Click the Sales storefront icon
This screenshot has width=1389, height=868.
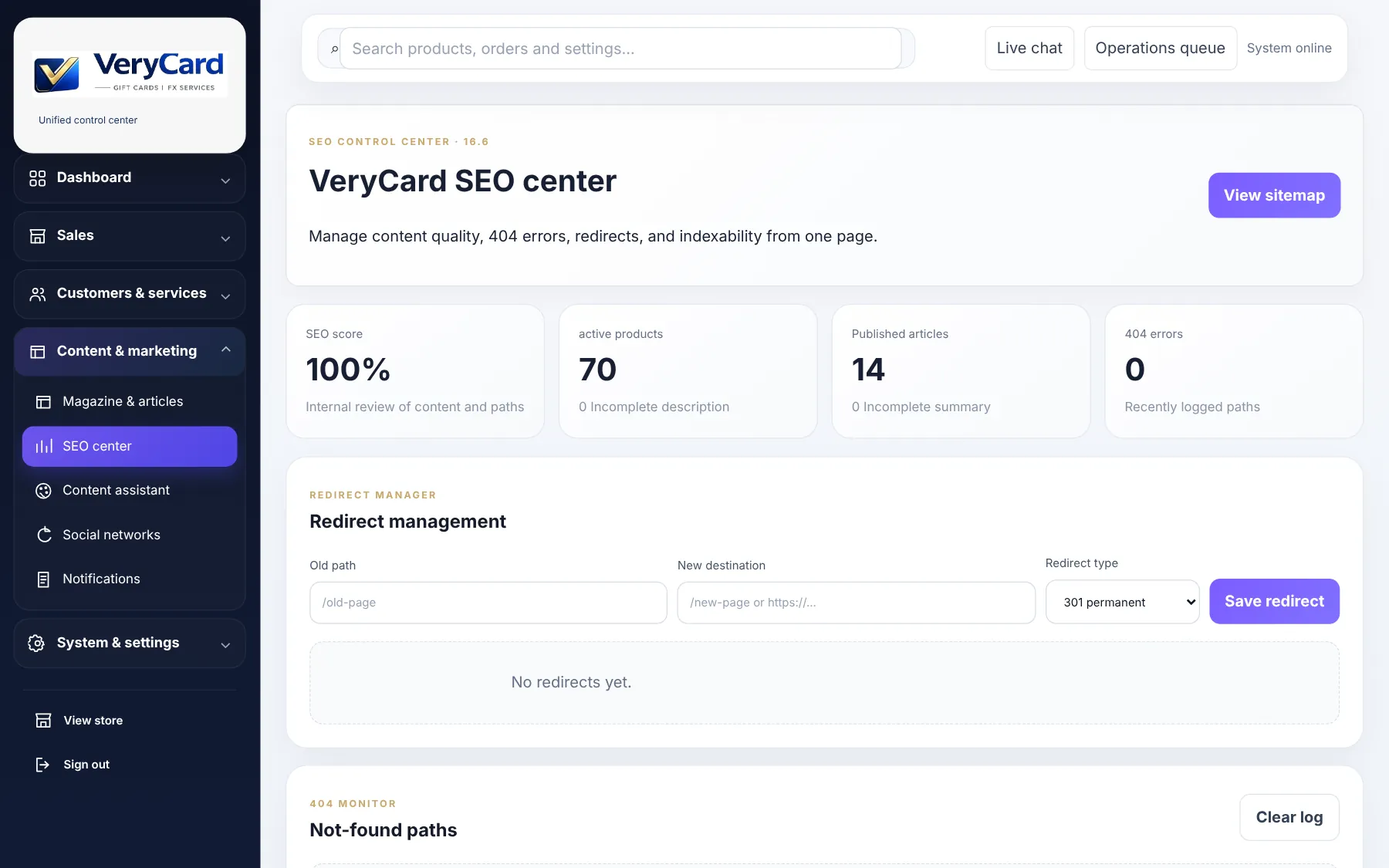[37, 236]
